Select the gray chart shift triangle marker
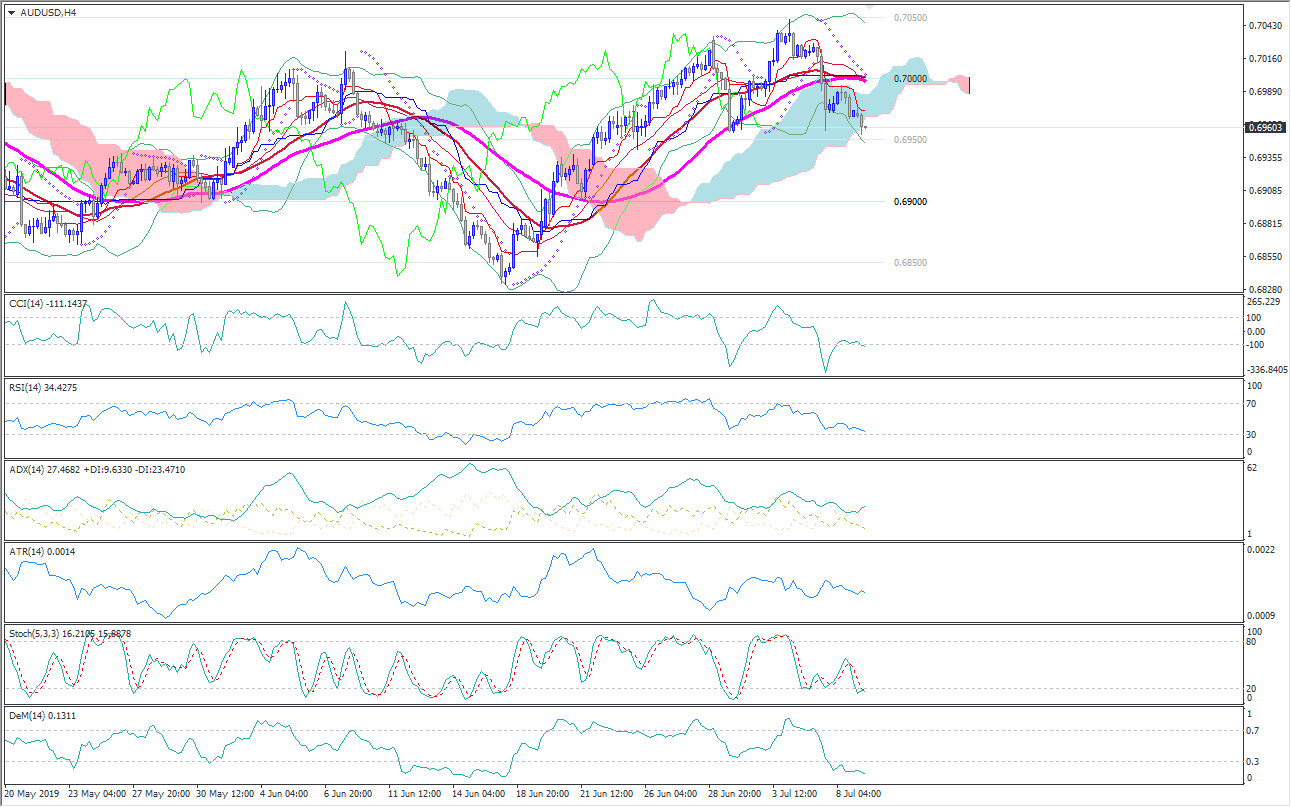The image size is (1291, 807). [x=869, y=7]
